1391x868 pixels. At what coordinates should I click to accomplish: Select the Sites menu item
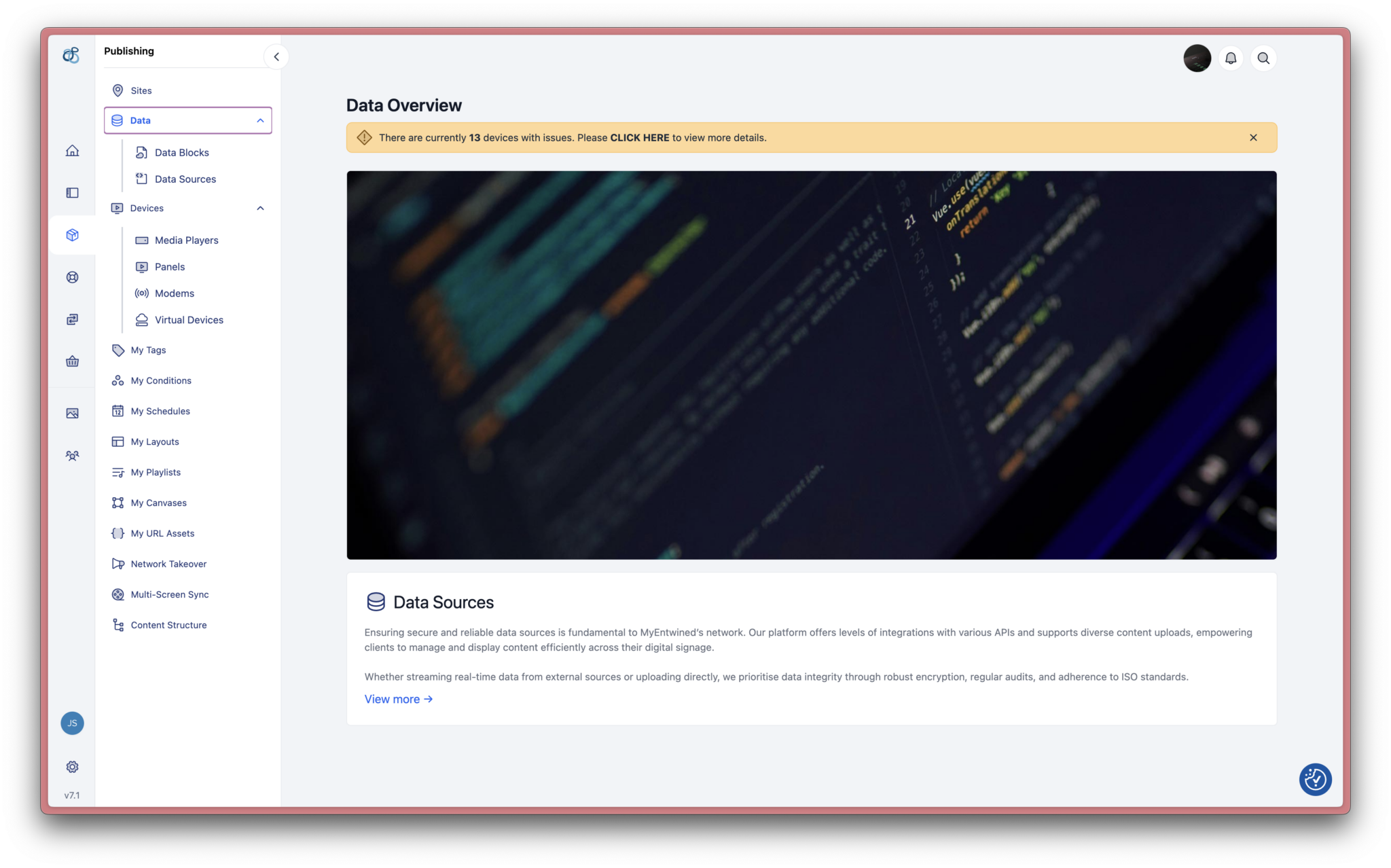(x=141, y=90)
